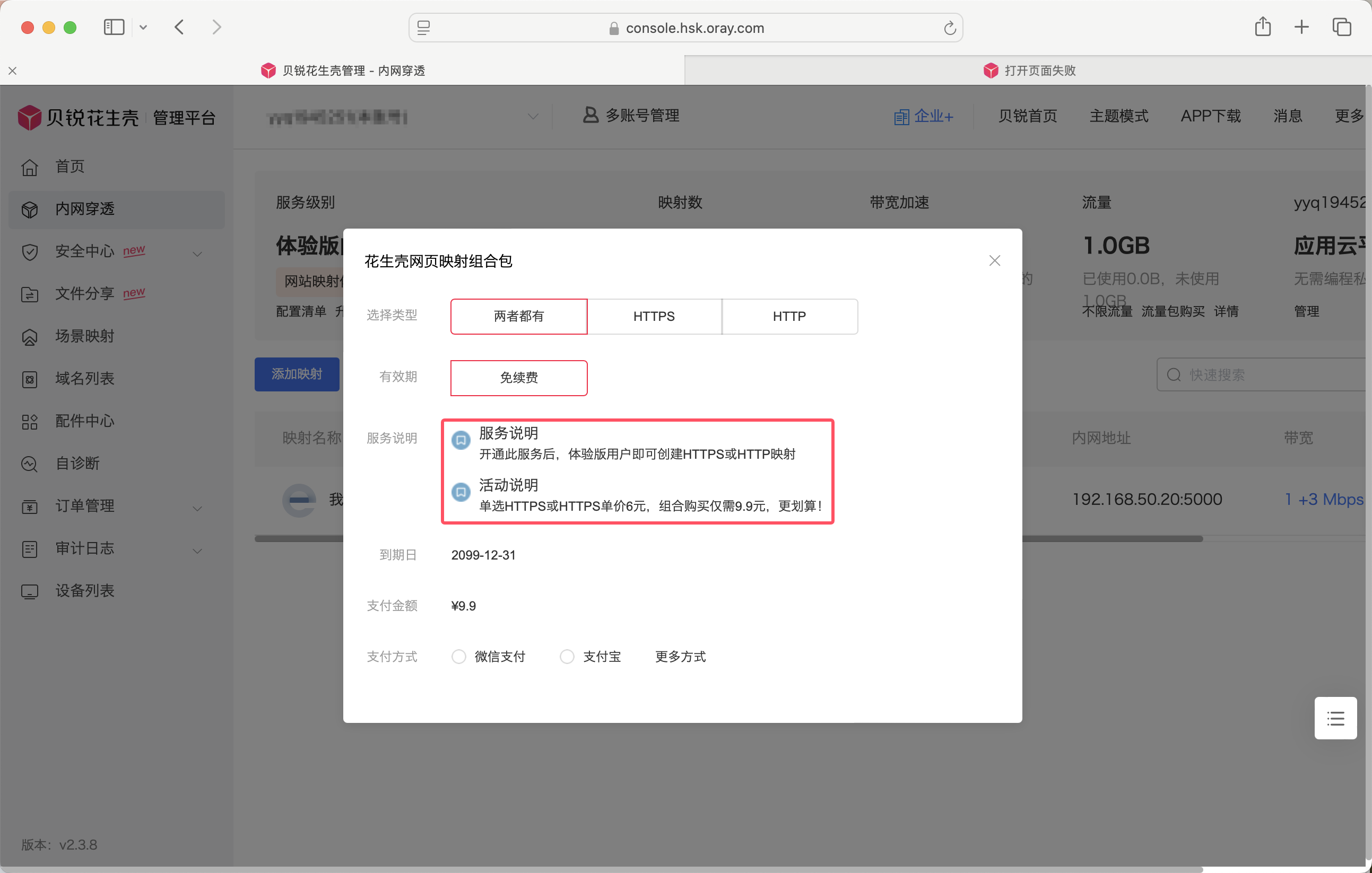Viewport: 1372px width, 873px height.
Task: Click 详情 link under 流量
Action: [x=1226, y=311]
